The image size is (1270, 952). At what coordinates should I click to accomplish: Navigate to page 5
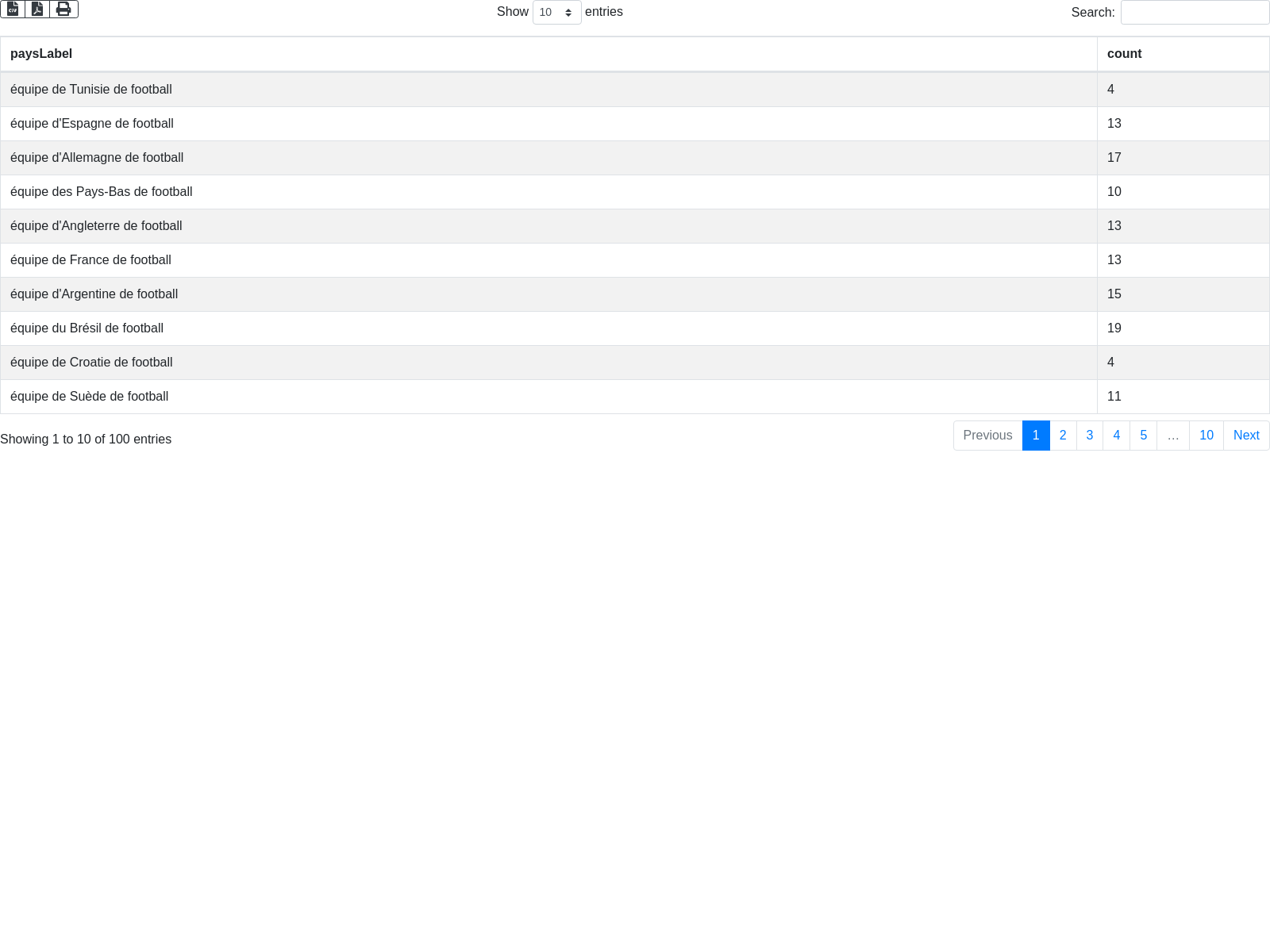pos(1143,436)
